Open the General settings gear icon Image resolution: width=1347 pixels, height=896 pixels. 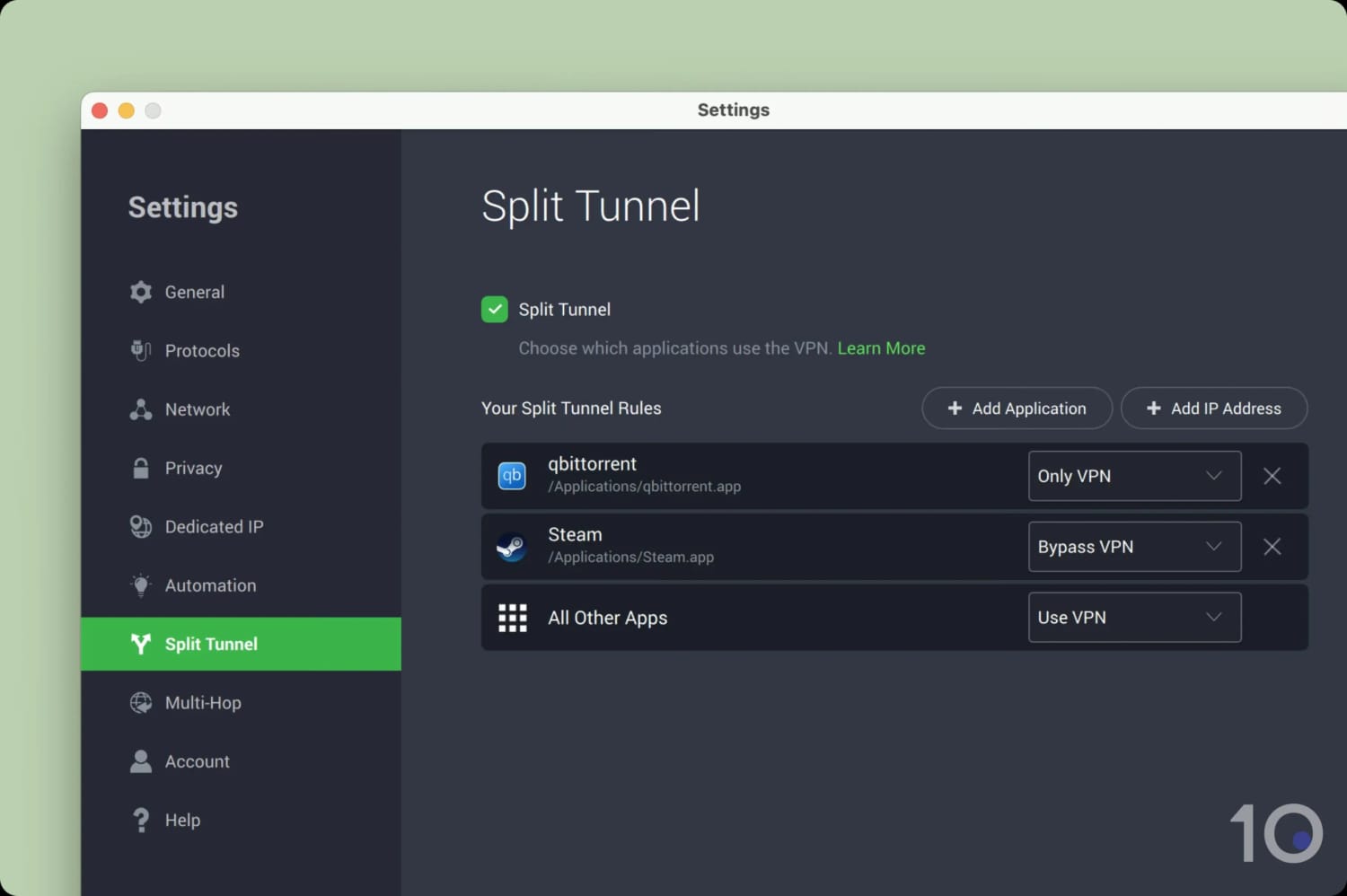(141, 292)
